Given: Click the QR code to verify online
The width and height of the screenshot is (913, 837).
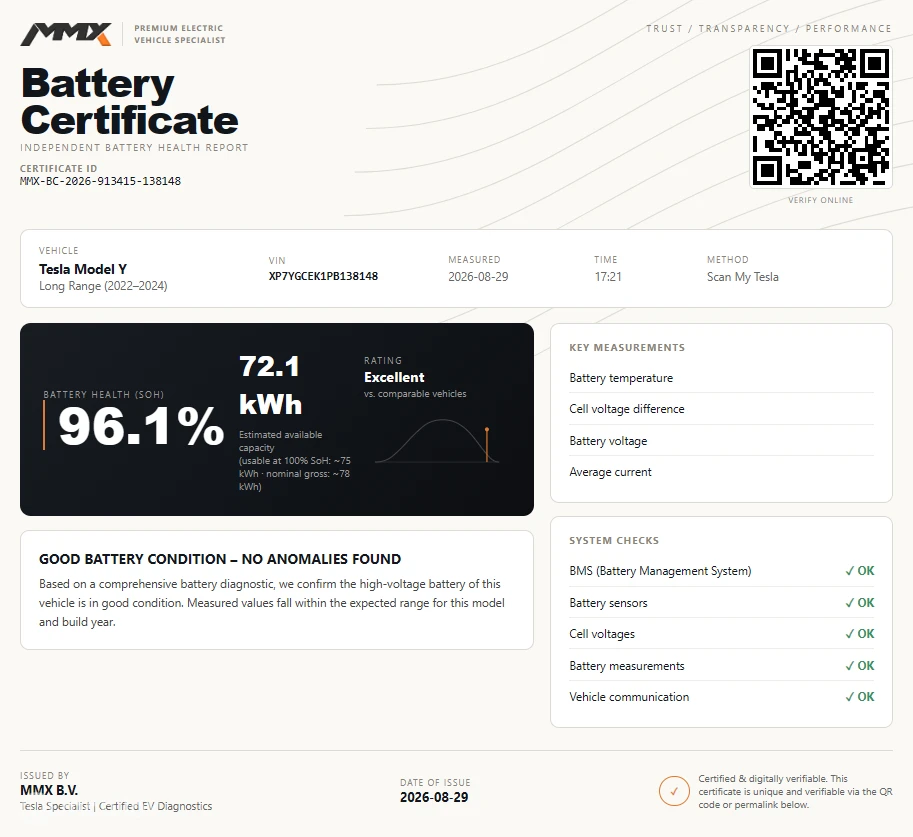Looking at the screenshot, I should (x=820, y=117).
